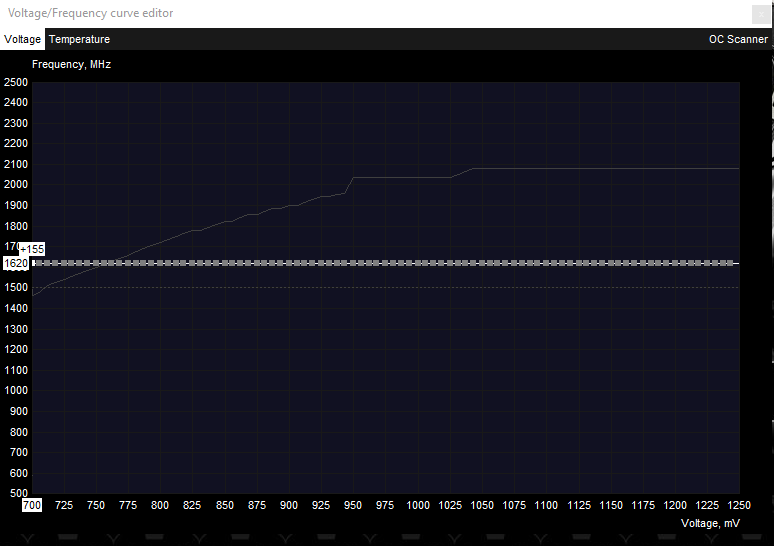The width and height of the screenshot is (774, 546).
Task: Select the Voltage tab
Action: (22, 39)
